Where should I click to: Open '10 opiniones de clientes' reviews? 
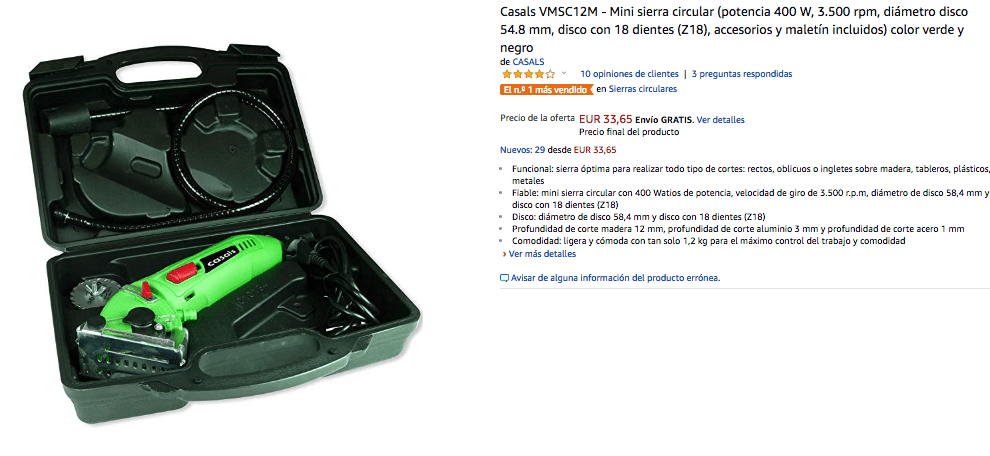click(629, 74)
